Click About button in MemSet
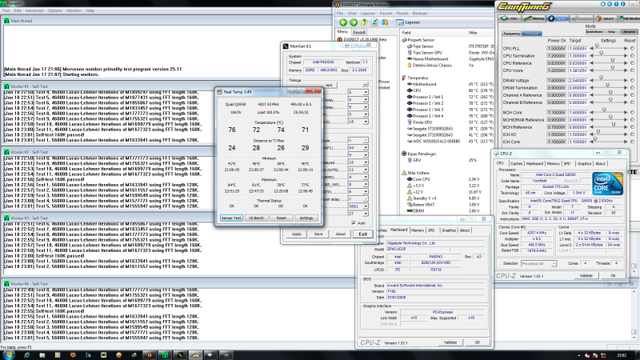This screenshot has width=640, height=360. (340, 234)
